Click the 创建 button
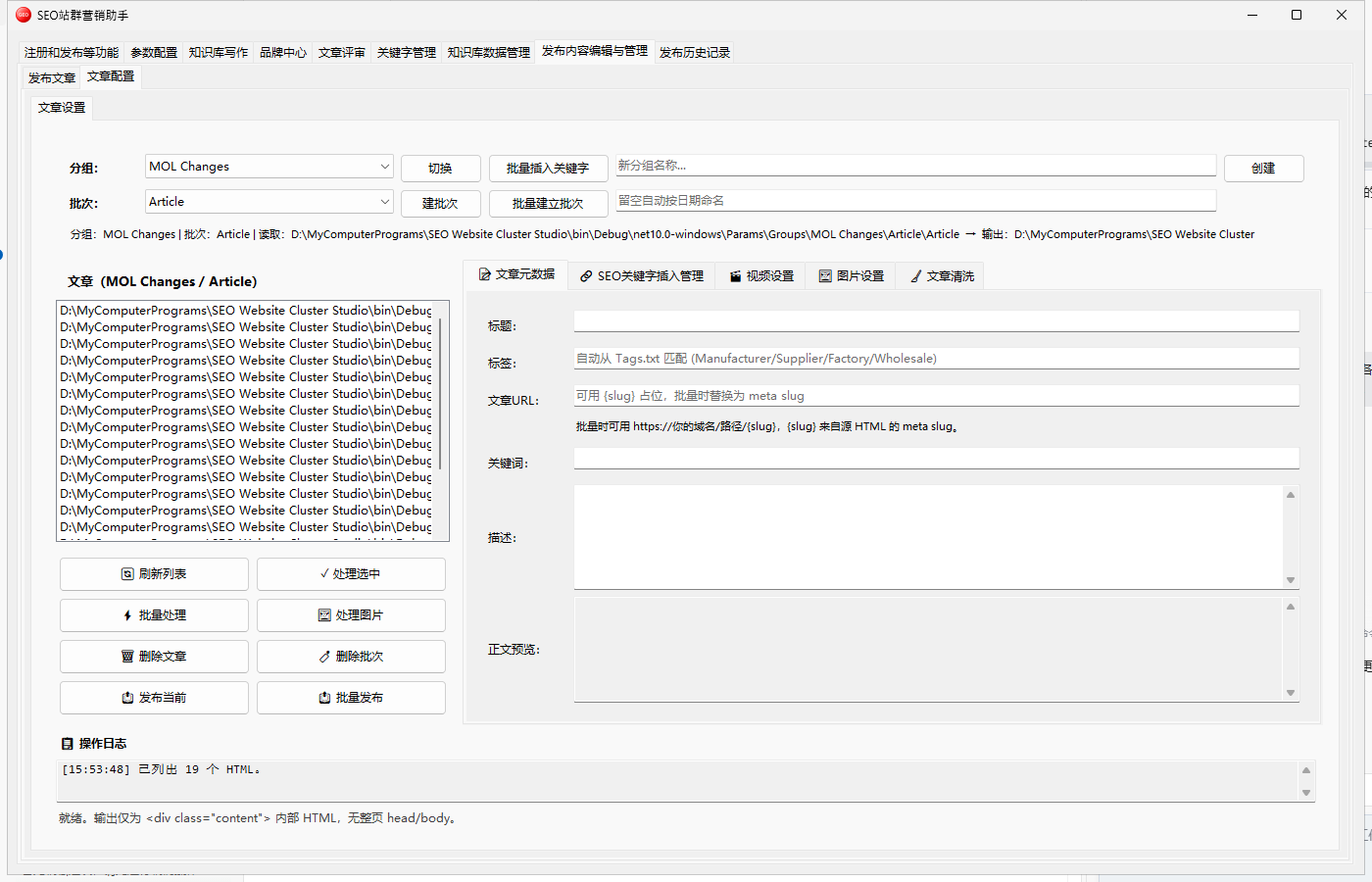This screenshot has height=882, width=1372. [1264, 169]
